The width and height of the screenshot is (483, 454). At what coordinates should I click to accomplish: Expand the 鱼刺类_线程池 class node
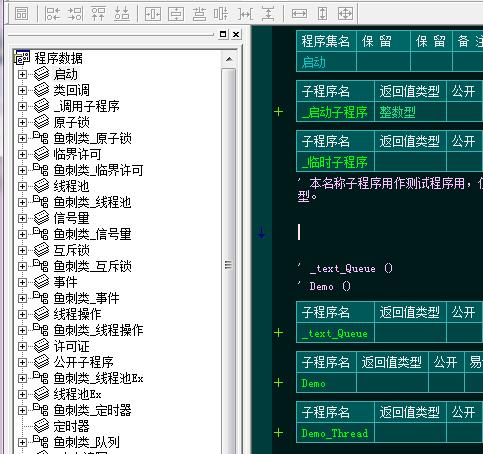(x=22, y=202)
